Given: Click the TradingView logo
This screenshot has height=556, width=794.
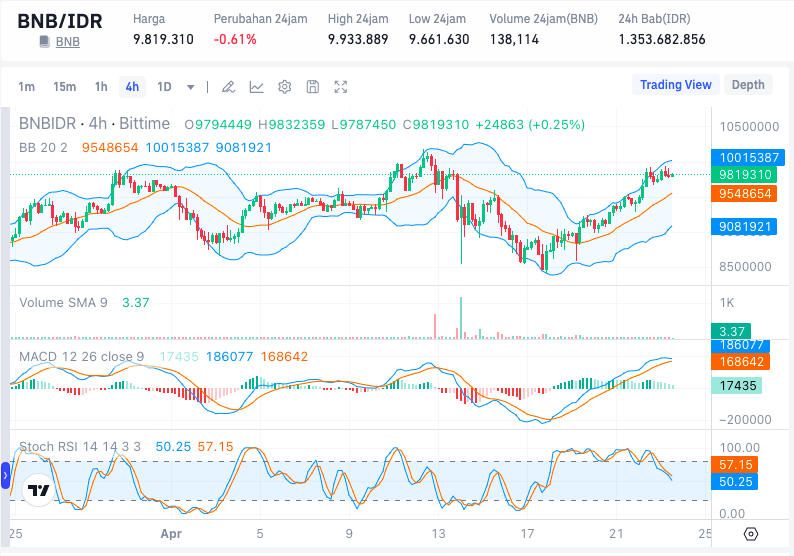Looking at the screenshot, I should pyautogui.click(x=38, y=490).
